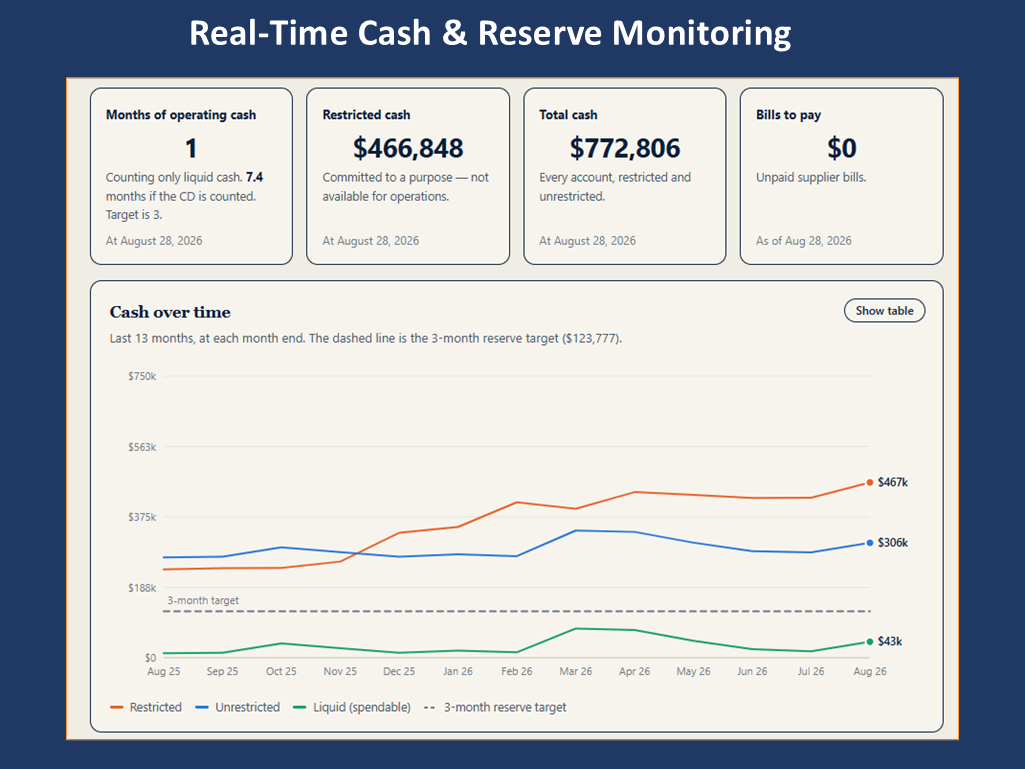The image size is (1025, 769).
Task: Click the $750k y-axis label
Action: coord(142,376)
